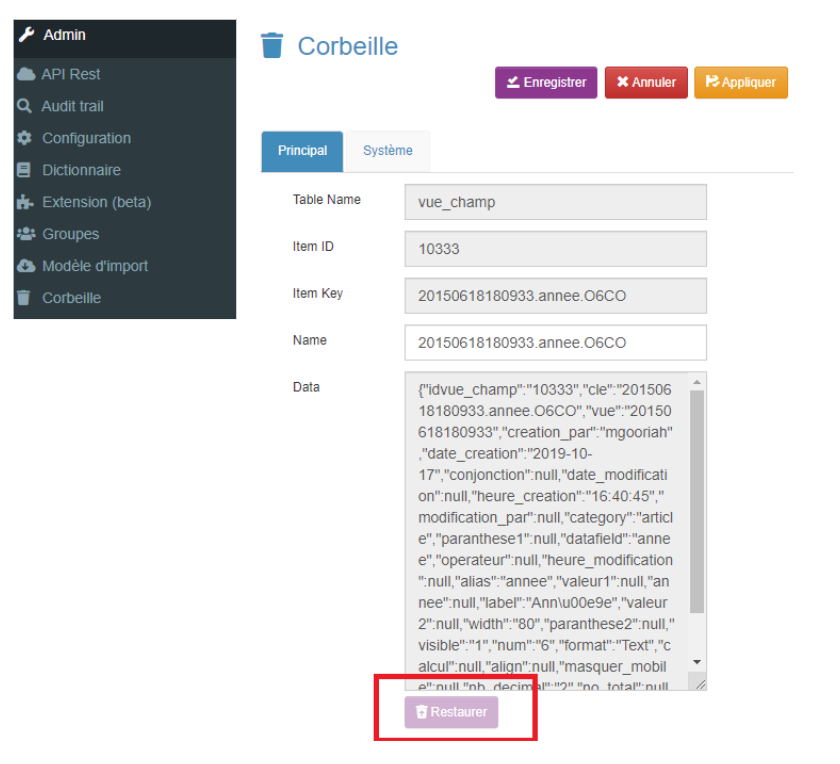Switch to the Système tab

[x=387, y=151]
